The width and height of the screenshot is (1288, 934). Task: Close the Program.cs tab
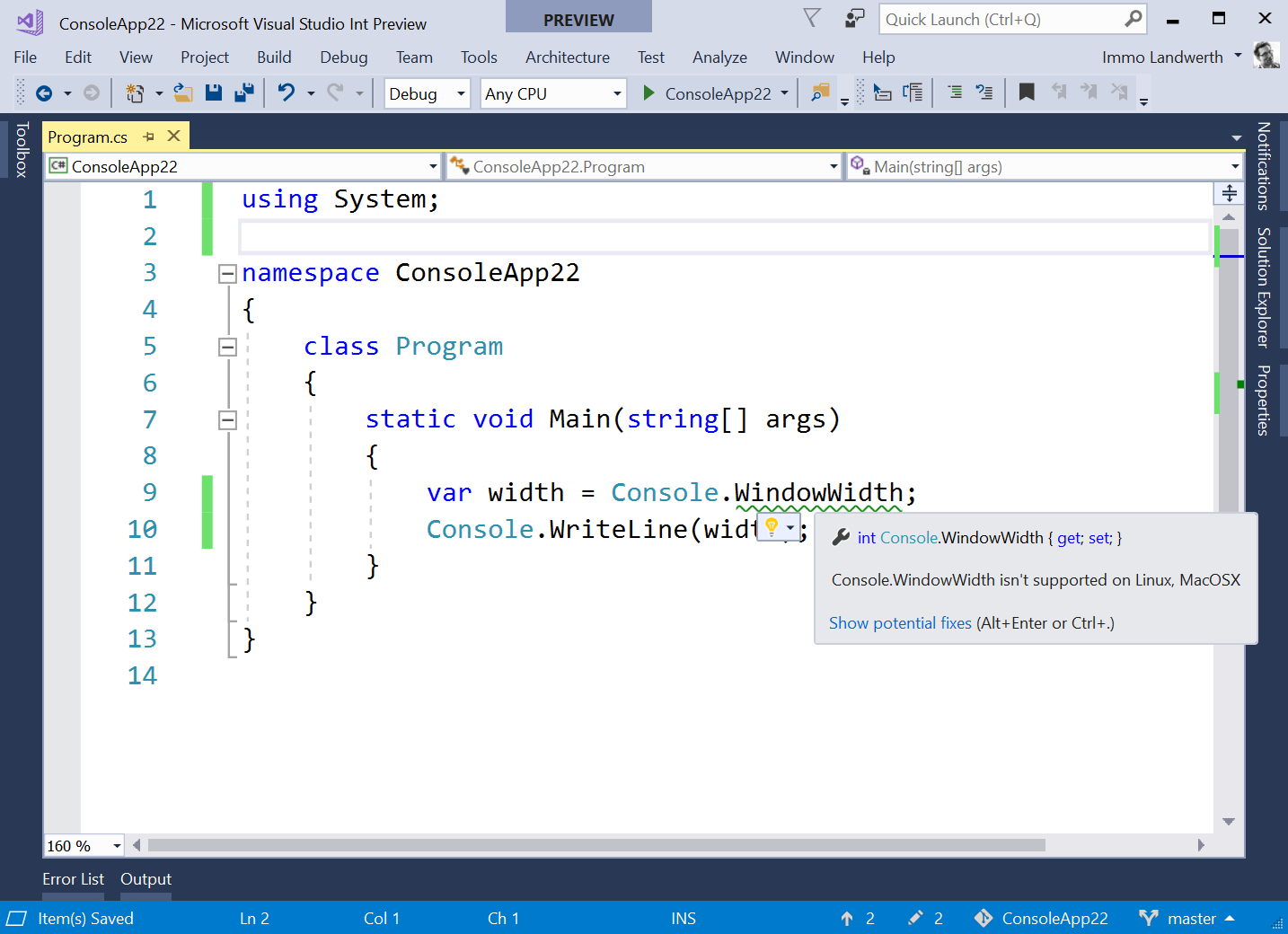174,136
